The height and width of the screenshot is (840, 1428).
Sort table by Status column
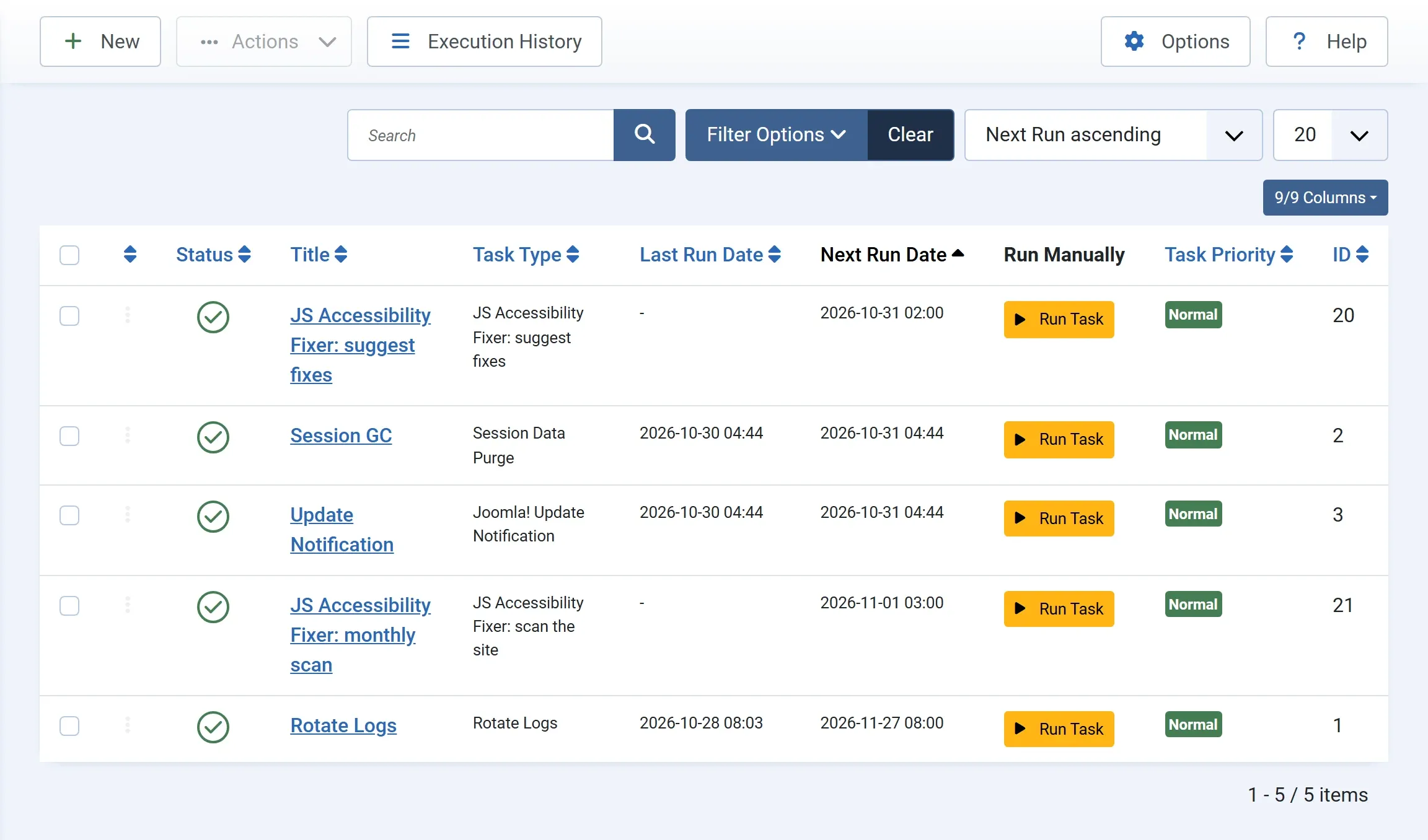pyautogui.click(x=213, y=255)
